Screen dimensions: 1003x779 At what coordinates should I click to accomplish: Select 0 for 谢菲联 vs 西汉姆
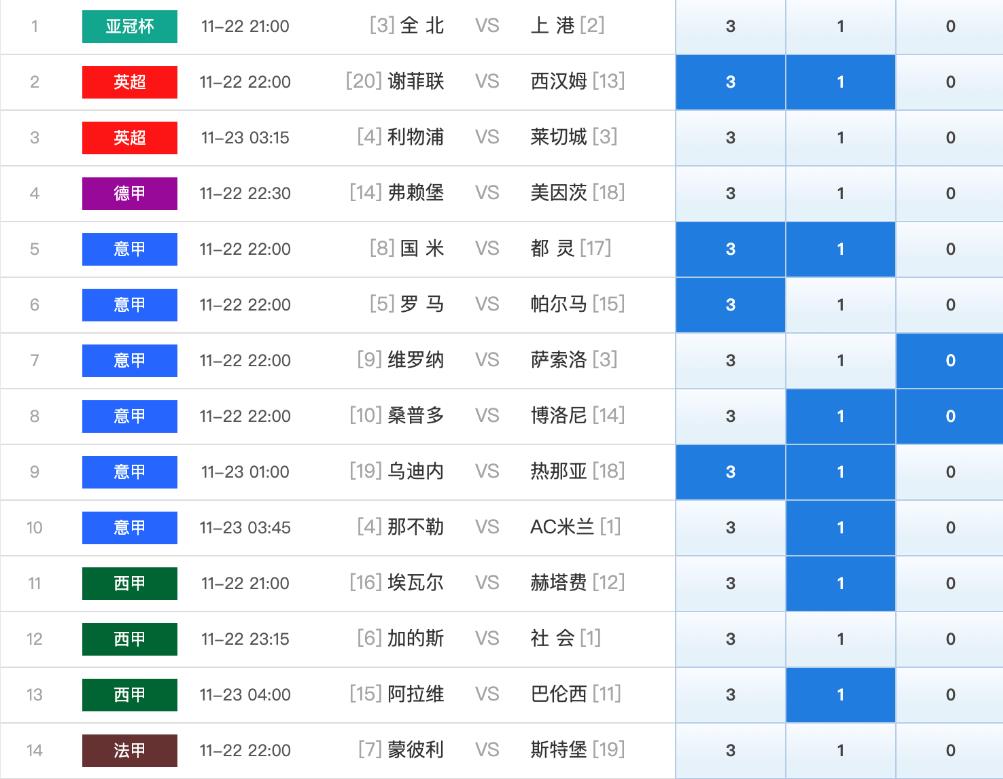950,82
